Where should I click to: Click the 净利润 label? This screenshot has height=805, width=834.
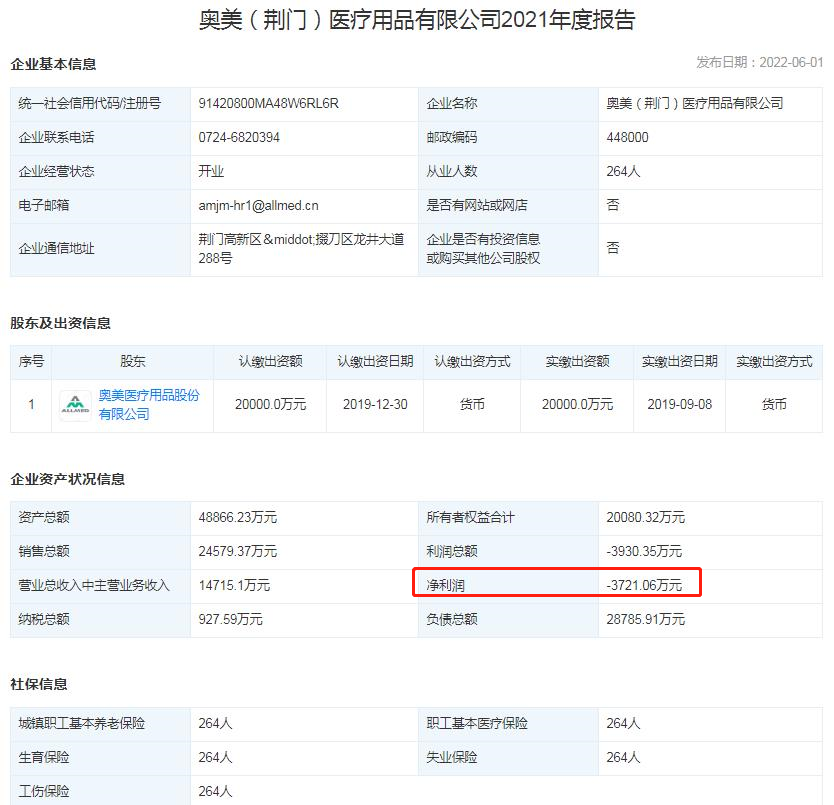[x=446, y=585]
